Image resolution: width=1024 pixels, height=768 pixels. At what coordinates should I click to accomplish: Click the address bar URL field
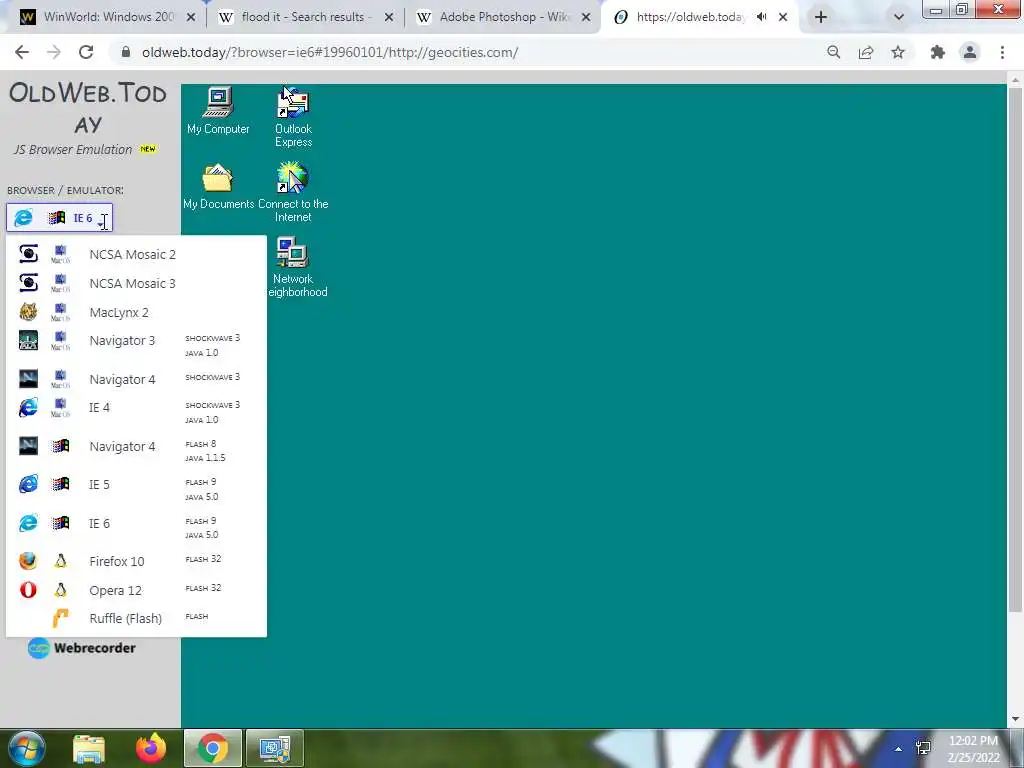click(330, 52)
